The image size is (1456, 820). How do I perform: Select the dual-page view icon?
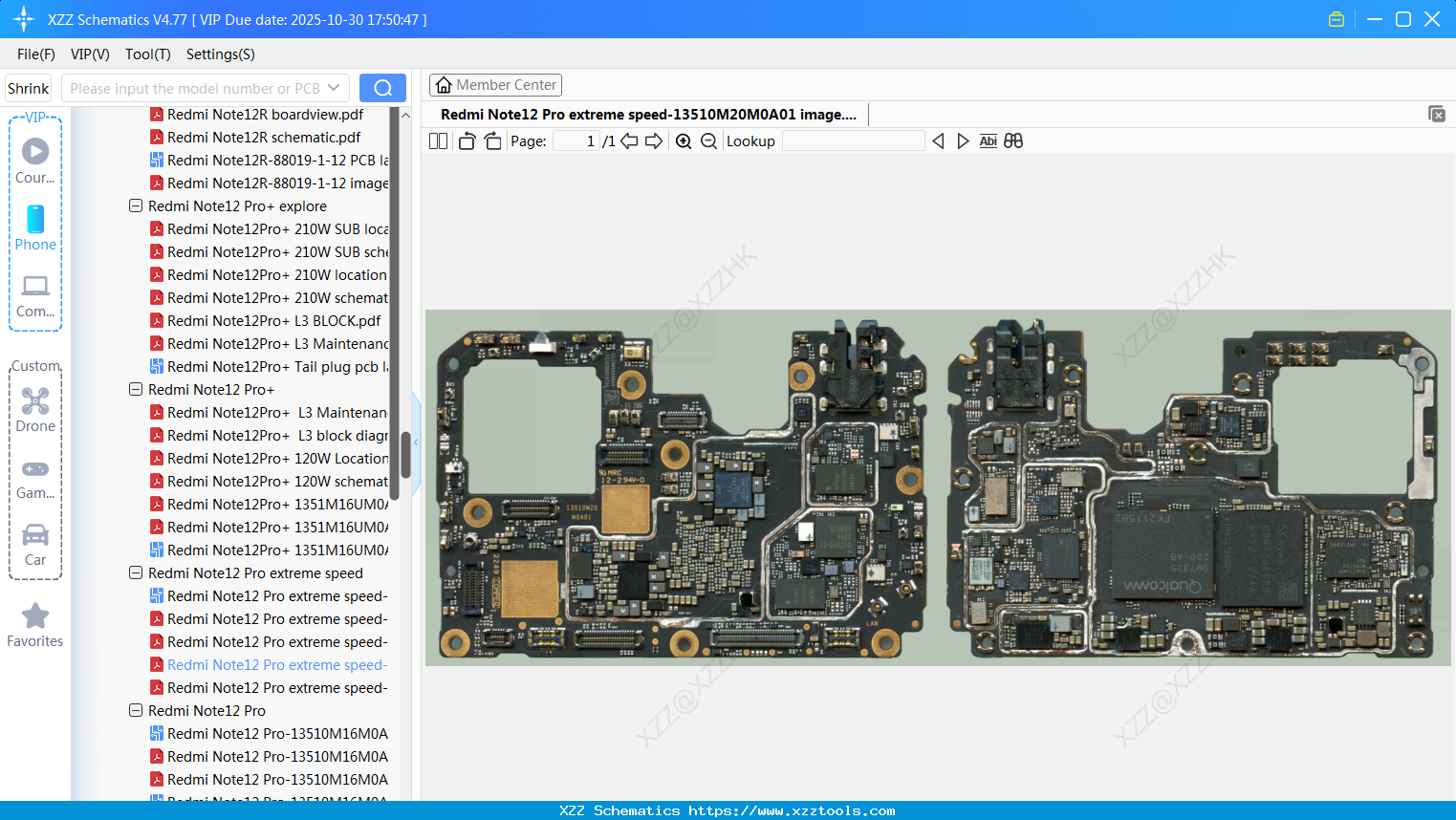437,140
